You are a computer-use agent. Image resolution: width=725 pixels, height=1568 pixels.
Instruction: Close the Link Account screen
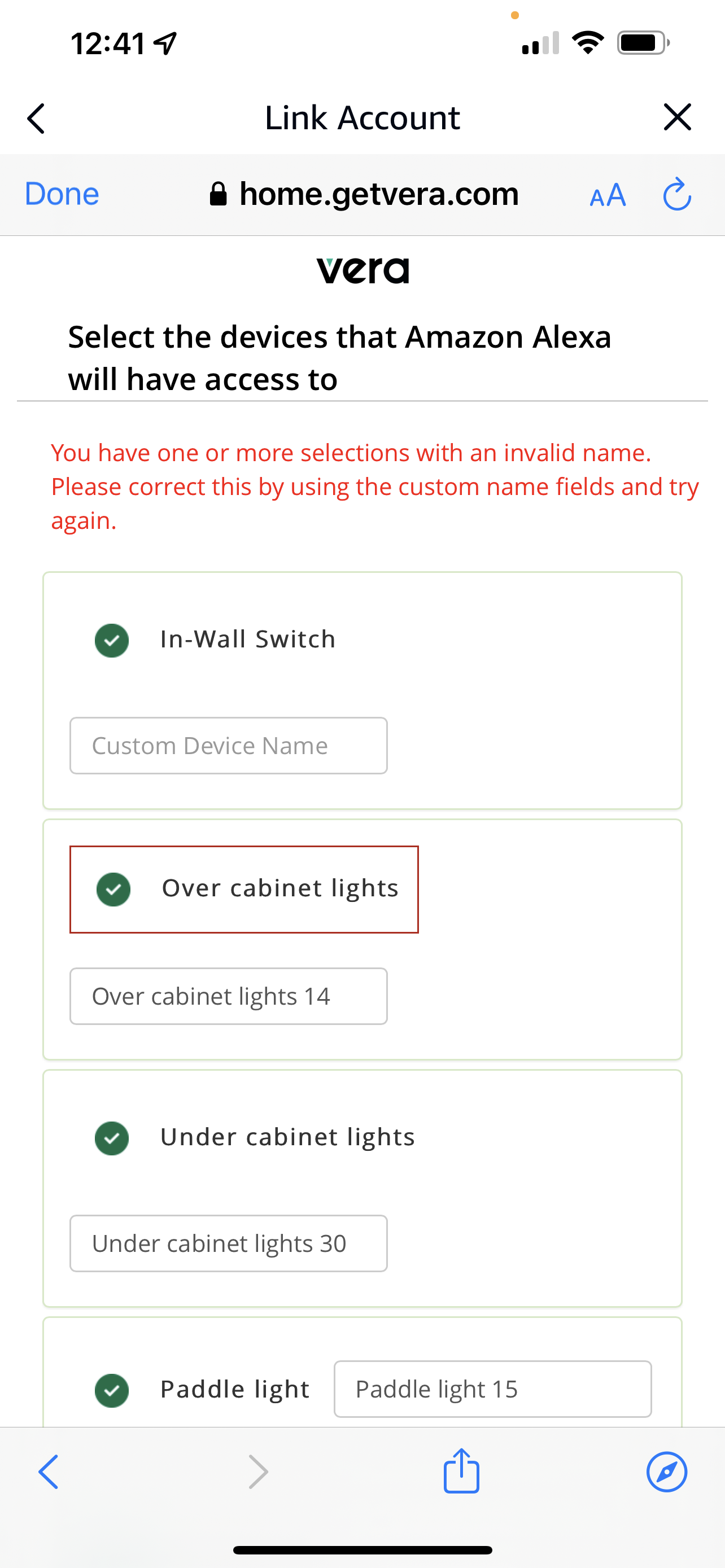point(677,117)
